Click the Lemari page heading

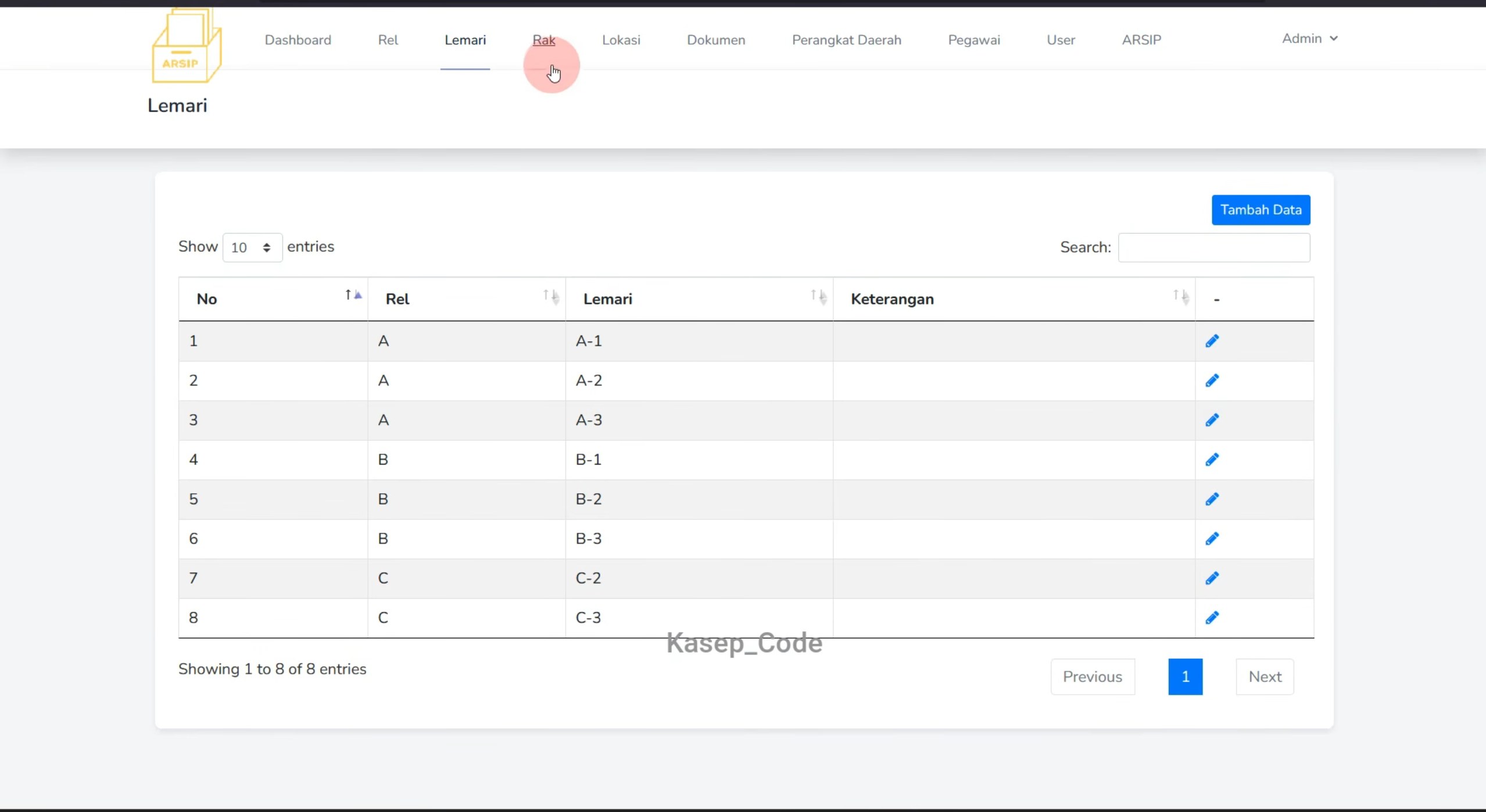(177, 106)
